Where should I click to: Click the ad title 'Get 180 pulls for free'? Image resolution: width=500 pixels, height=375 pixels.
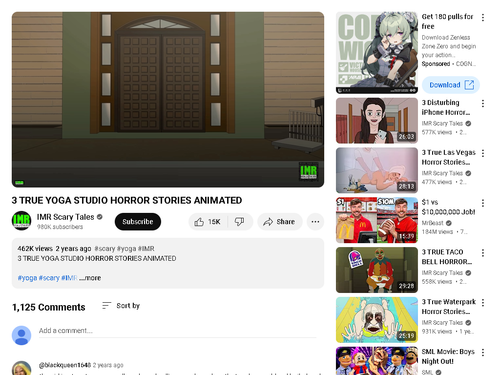coord(447,21)
